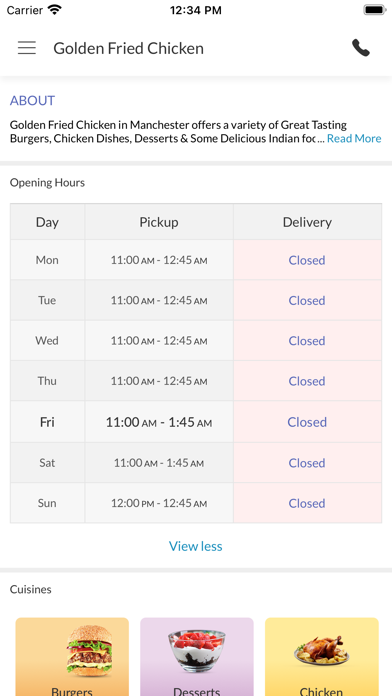The height and width of the screenshot is (696, 392).
Task: Click Closed status for Sunday delivery
Action: coord(307,503)
